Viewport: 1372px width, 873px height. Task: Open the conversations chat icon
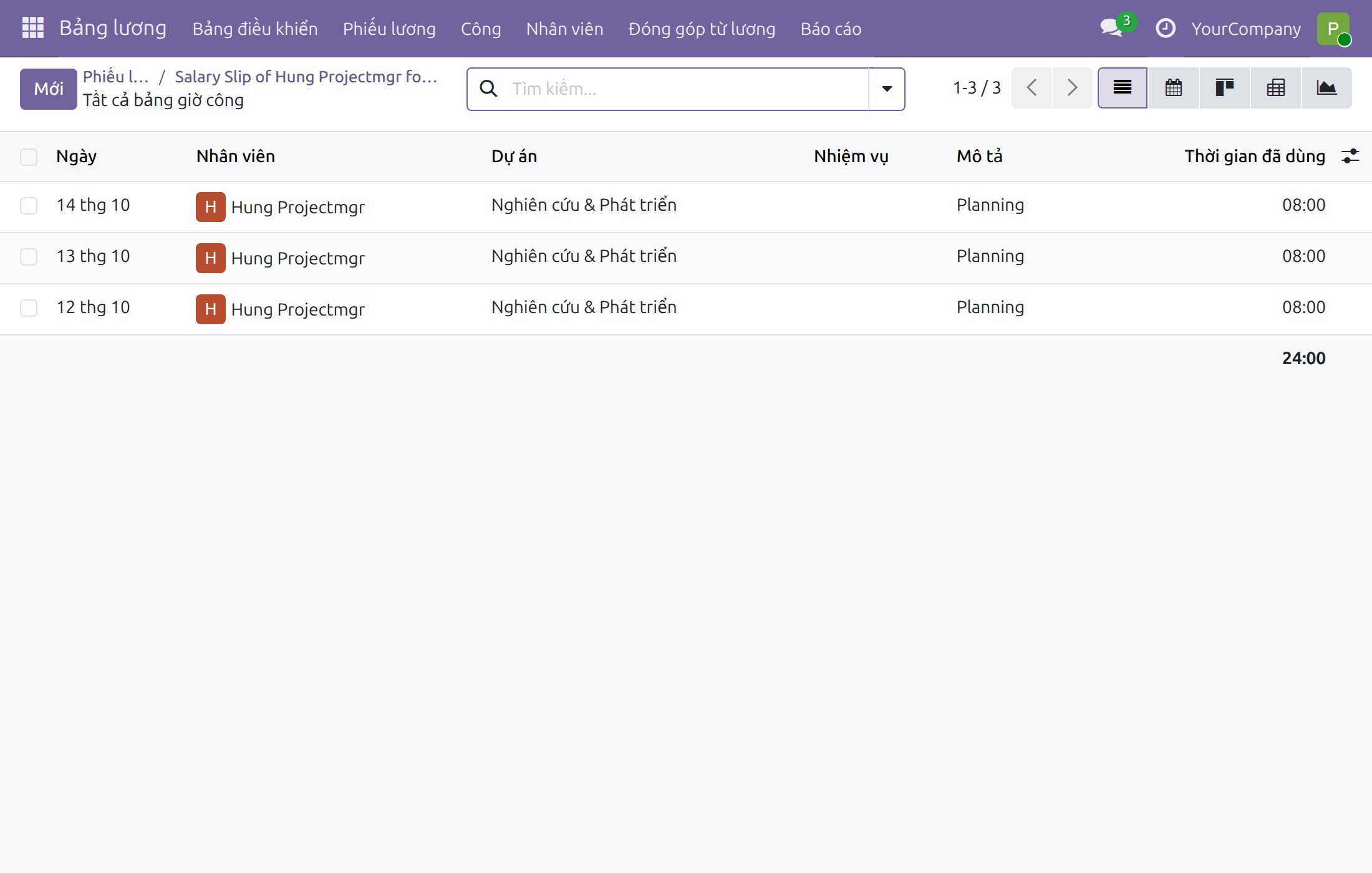pos(1111,28)
